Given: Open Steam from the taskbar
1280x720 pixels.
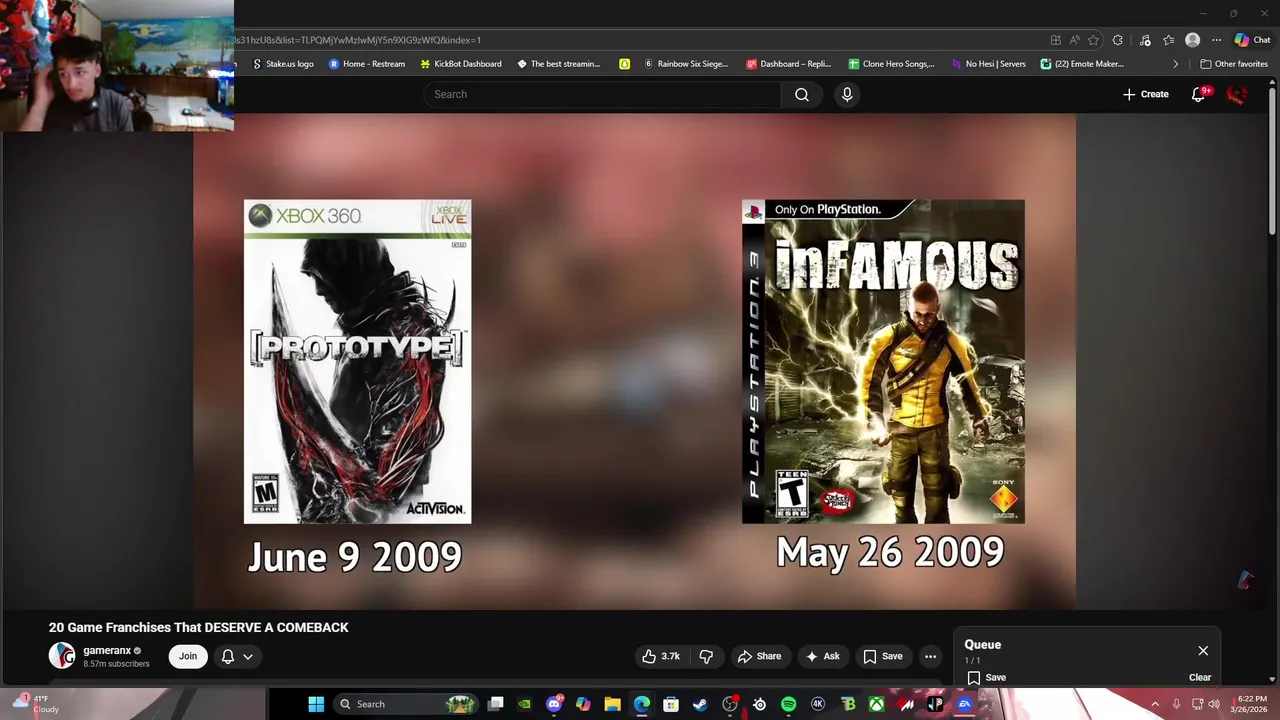Looking at the screenshot, I should [700, 704].
